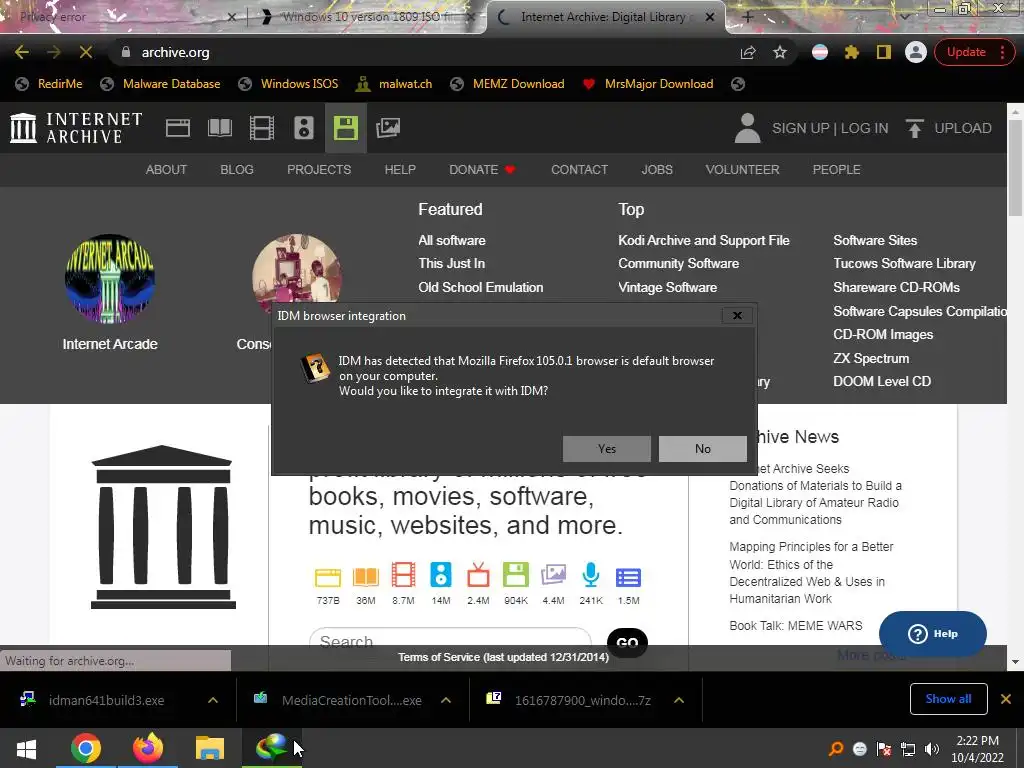Screen dimensions: 1024x768
Task: Open the Internet Arcade thumbnail
Action: [110, 279]
